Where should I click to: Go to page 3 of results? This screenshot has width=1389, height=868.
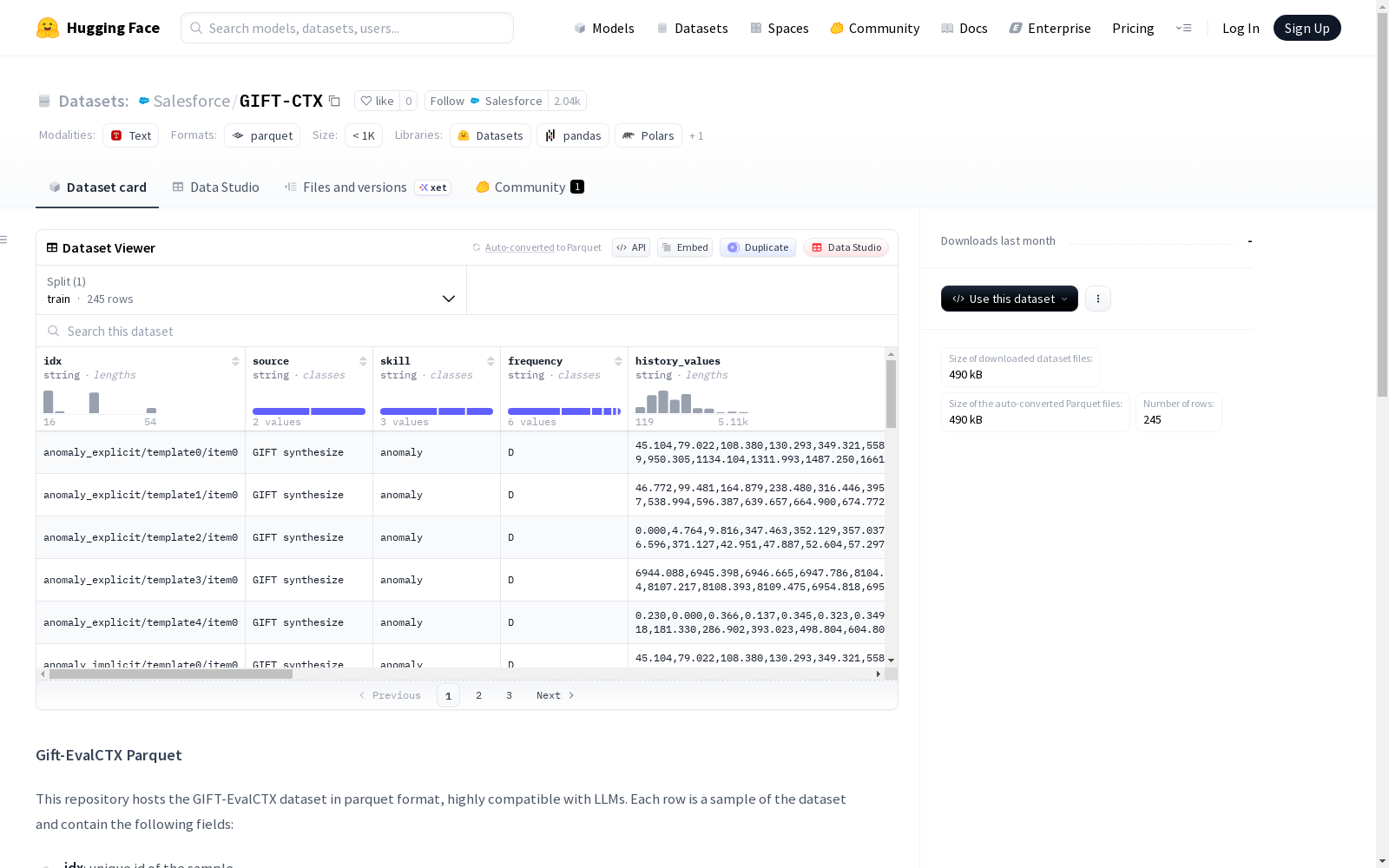pos(509,695)
